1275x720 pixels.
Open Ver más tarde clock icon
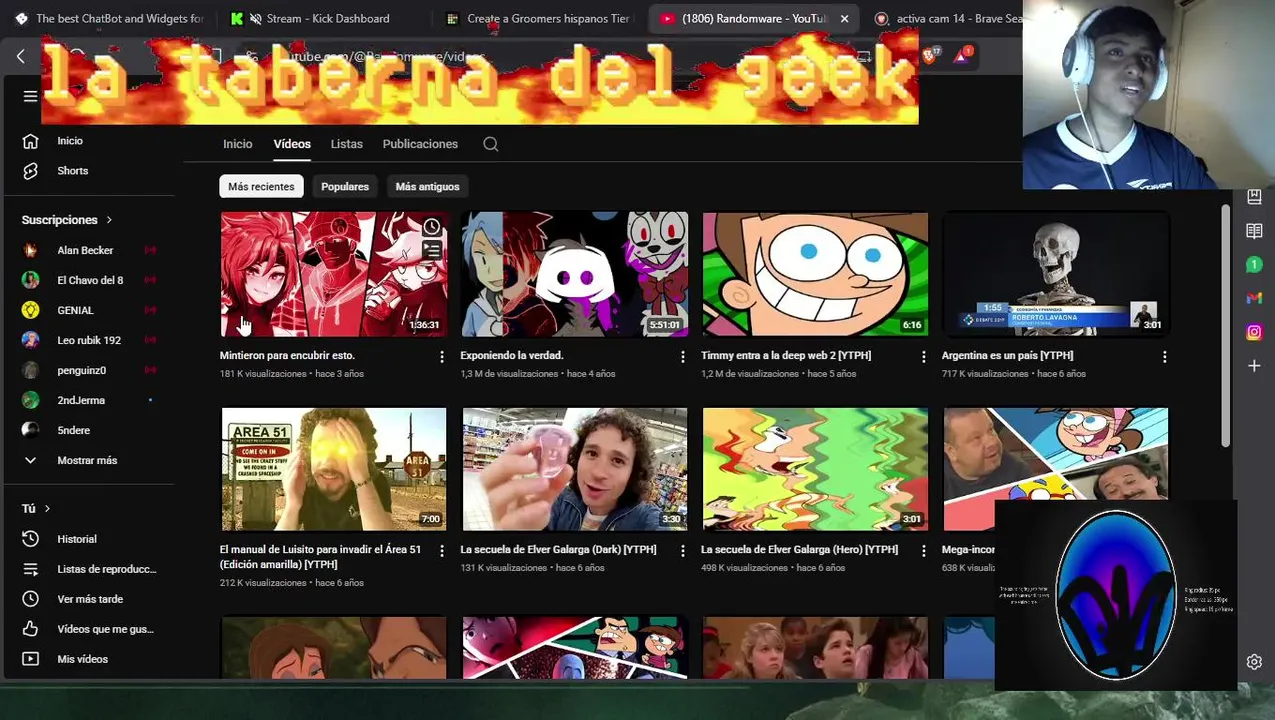[x=30, y=599]
